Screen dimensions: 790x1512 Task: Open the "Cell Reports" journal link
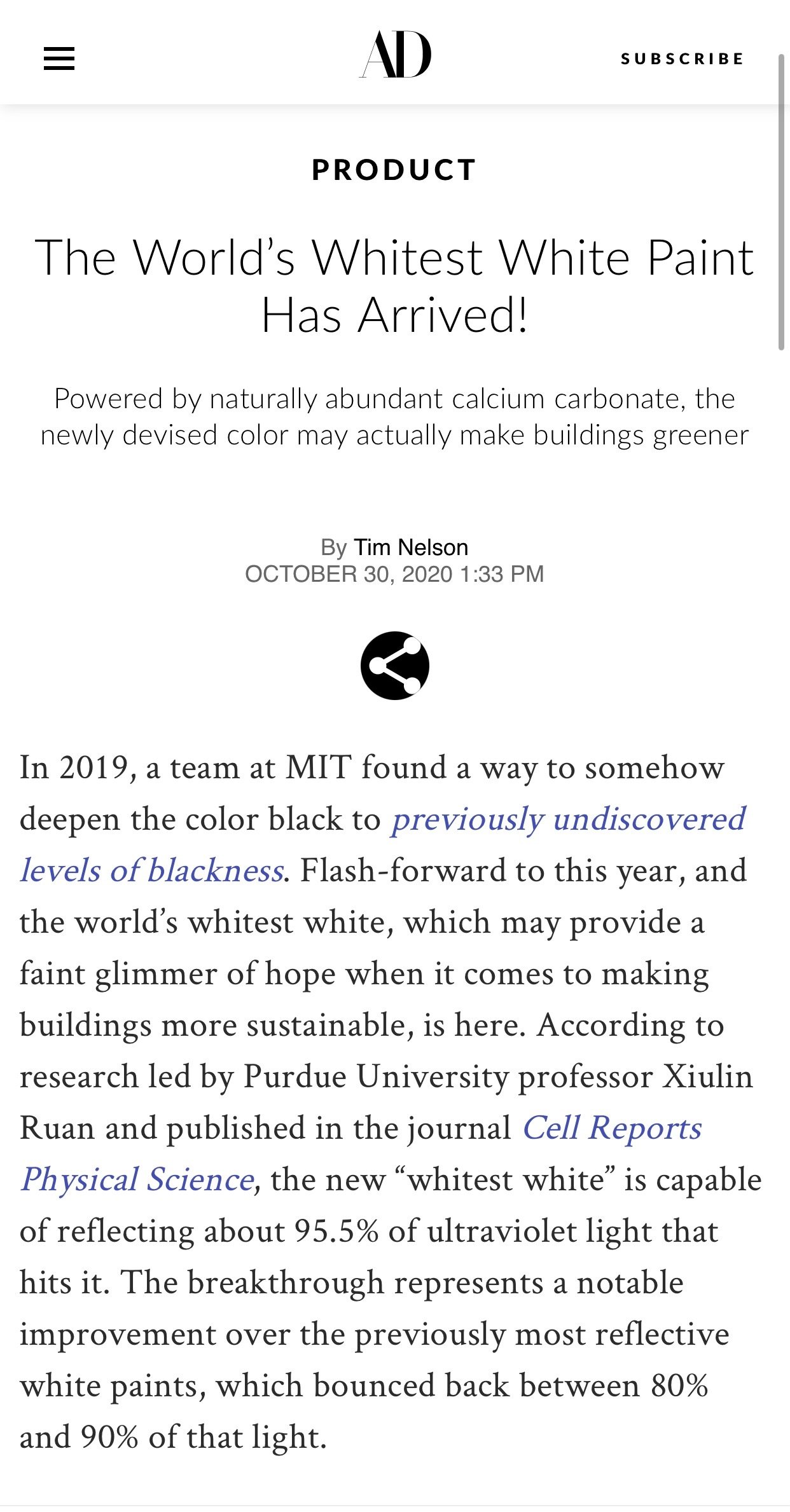tap(612, 1128)
